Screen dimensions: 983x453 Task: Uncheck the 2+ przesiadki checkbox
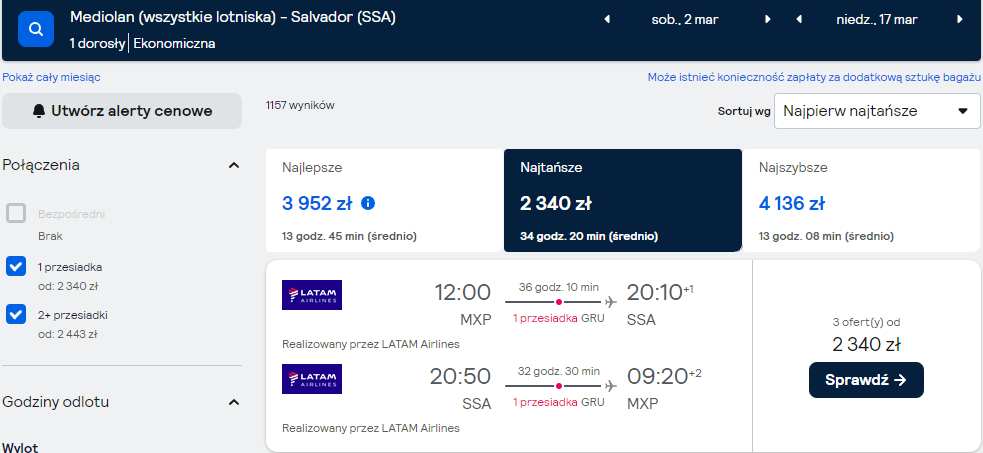point(16,314)
